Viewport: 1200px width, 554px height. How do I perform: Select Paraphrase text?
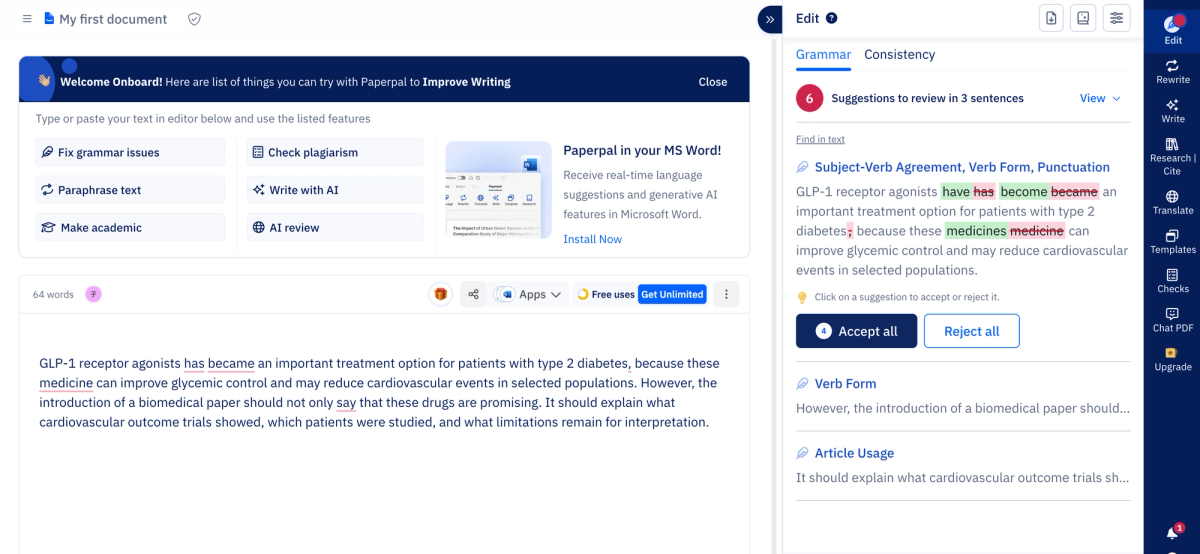(130, 190)
